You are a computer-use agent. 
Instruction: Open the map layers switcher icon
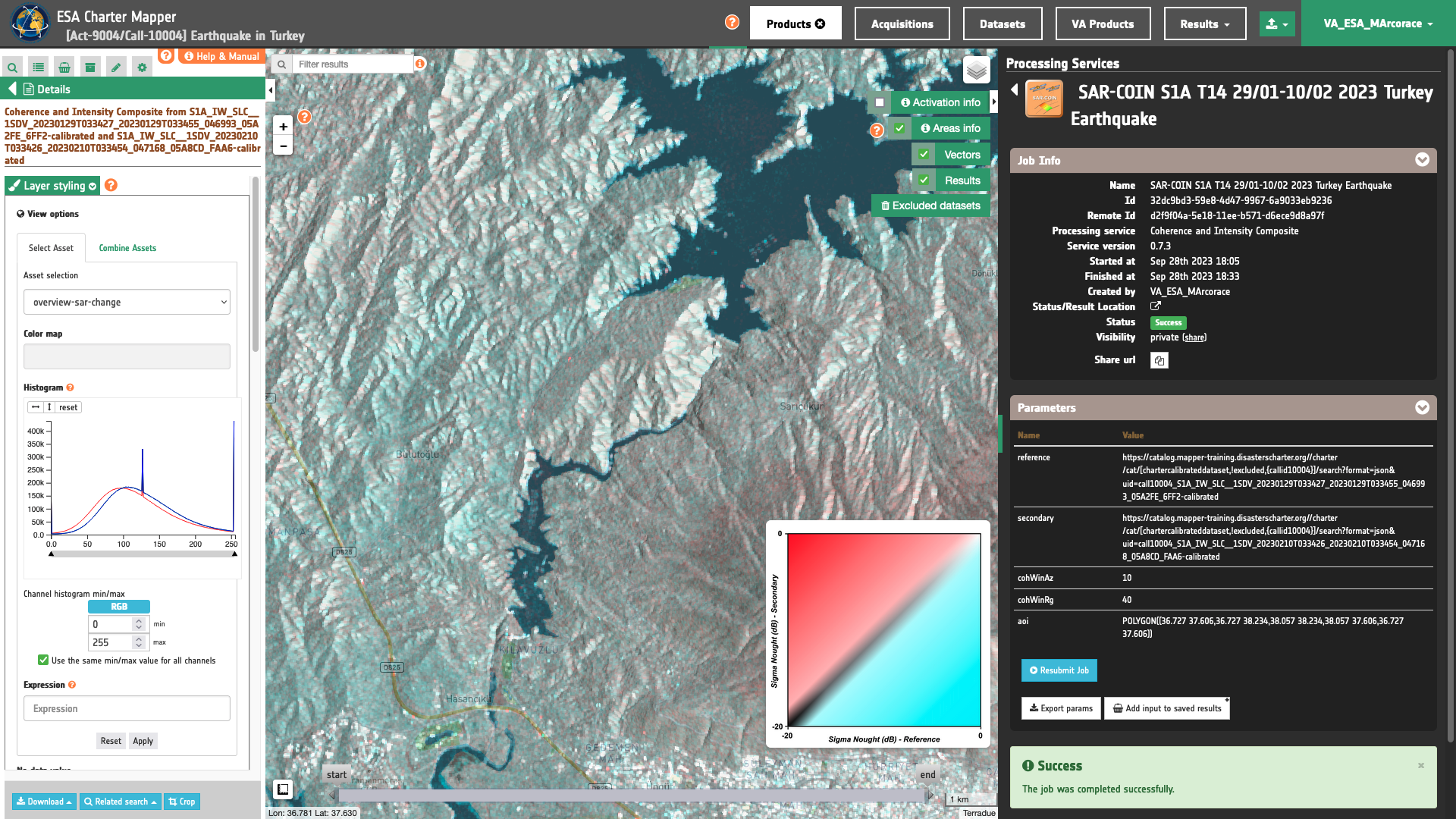(977, 71)
